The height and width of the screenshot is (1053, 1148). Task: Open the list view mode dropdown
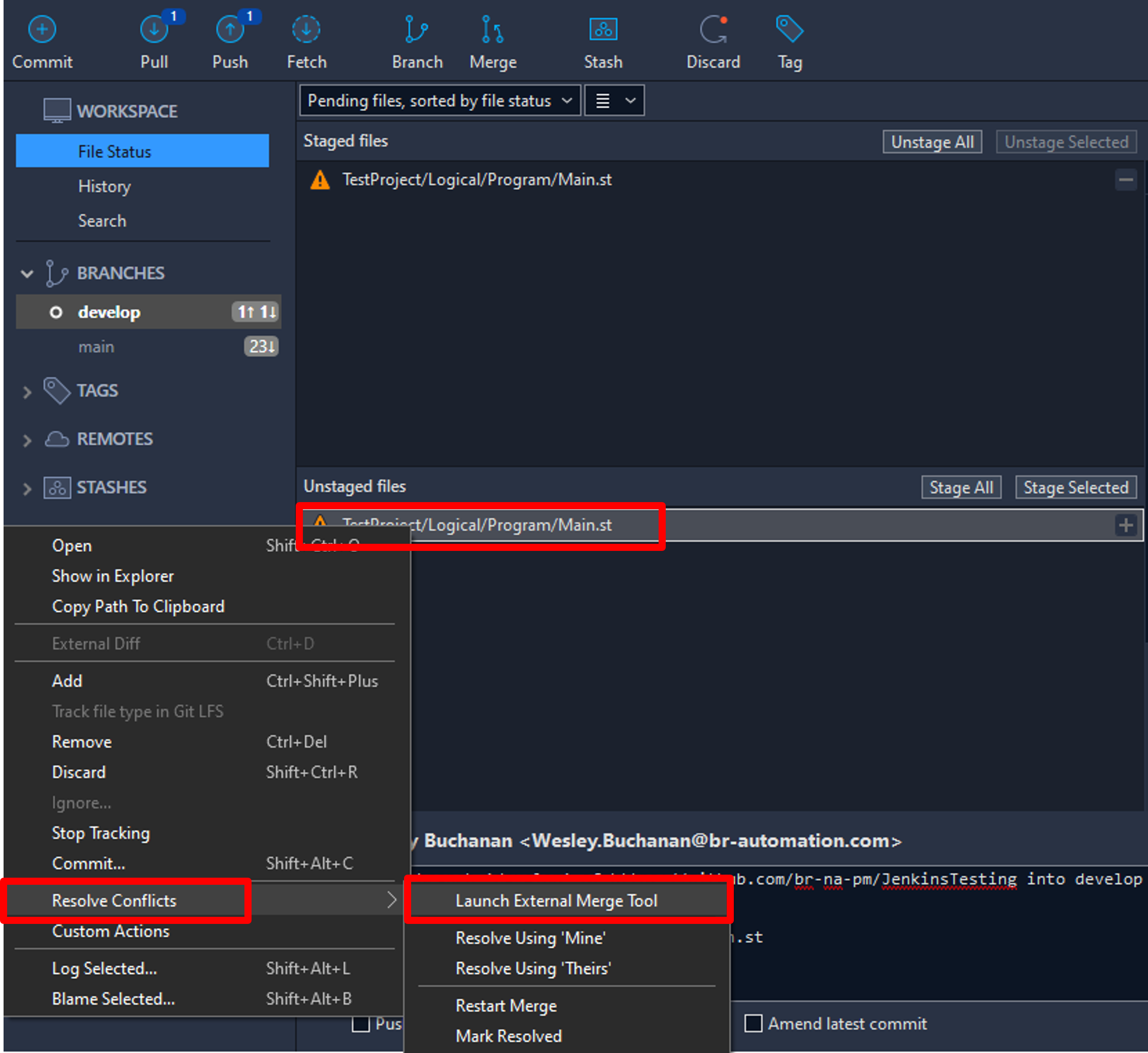pyautogui.click(x=615, y=101)
